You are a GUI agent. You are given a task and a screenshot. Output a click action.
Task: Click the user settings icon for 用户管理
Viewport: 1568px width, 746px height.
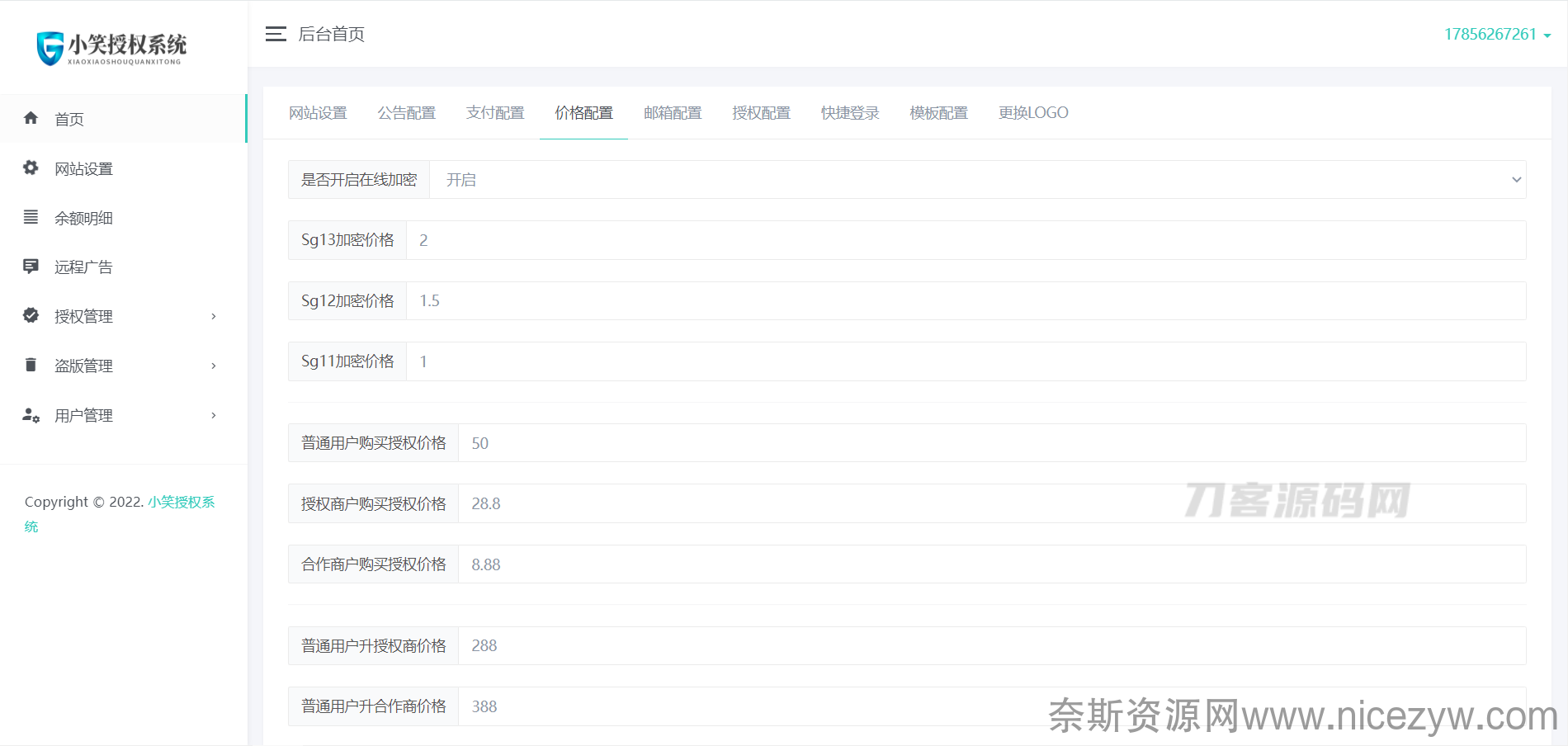pyautogui.click(x=31, y=415)
